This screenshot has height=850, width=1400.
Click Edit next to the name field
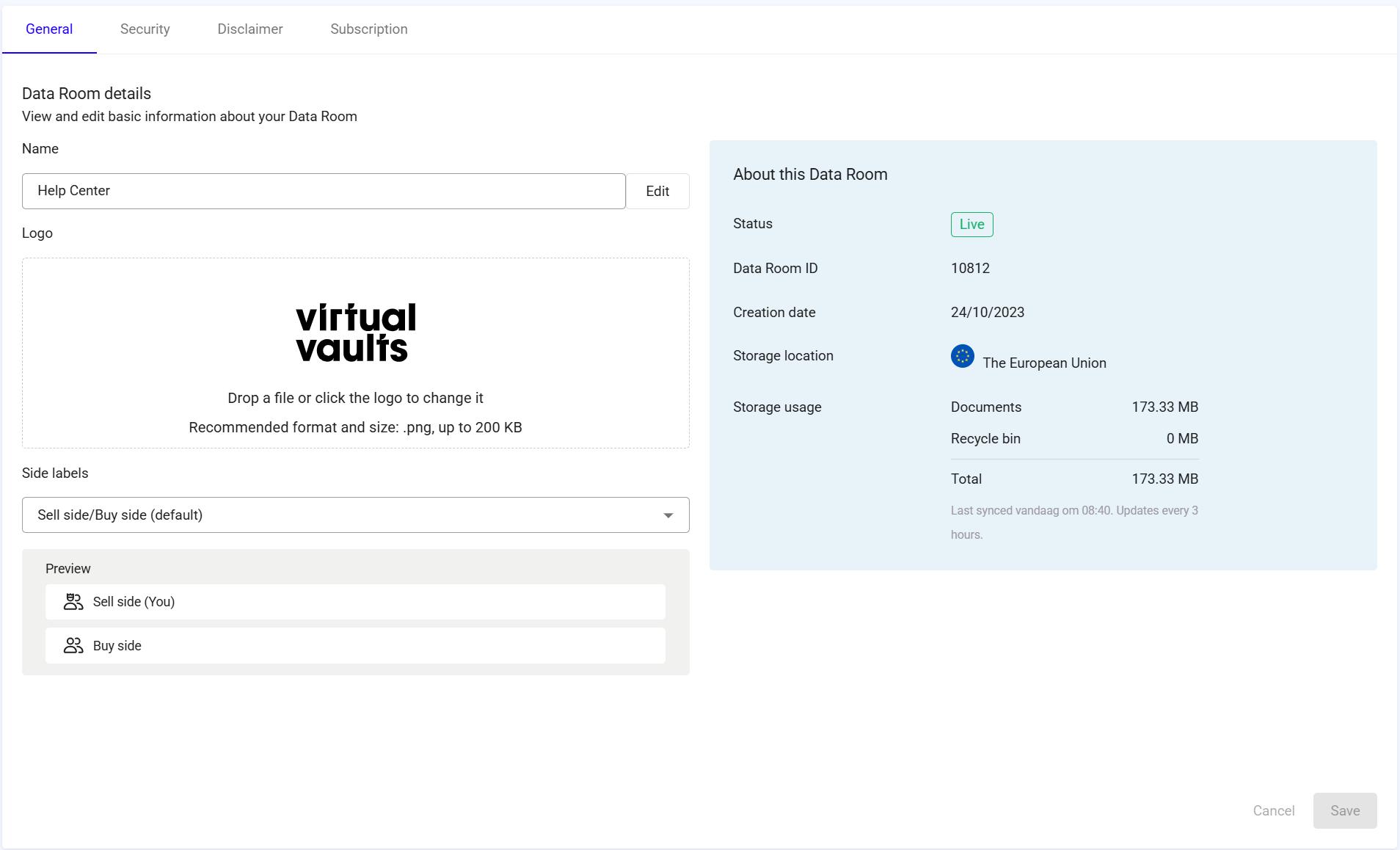coord(657,192)
